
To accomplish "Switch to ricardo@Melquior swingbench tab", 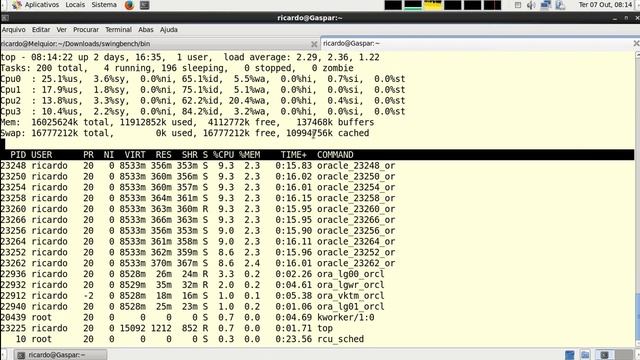I will coord(160,44).
